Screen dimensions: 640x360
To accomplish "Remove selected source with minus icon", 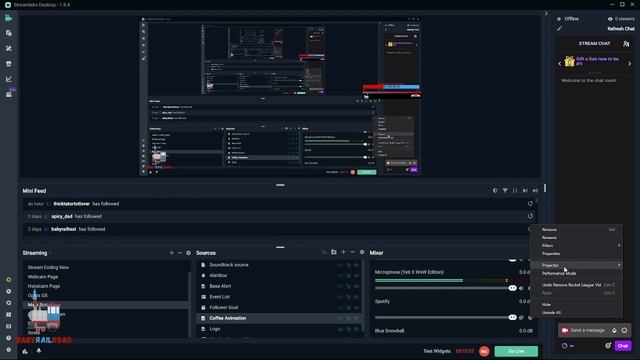I will coord(353,252).
